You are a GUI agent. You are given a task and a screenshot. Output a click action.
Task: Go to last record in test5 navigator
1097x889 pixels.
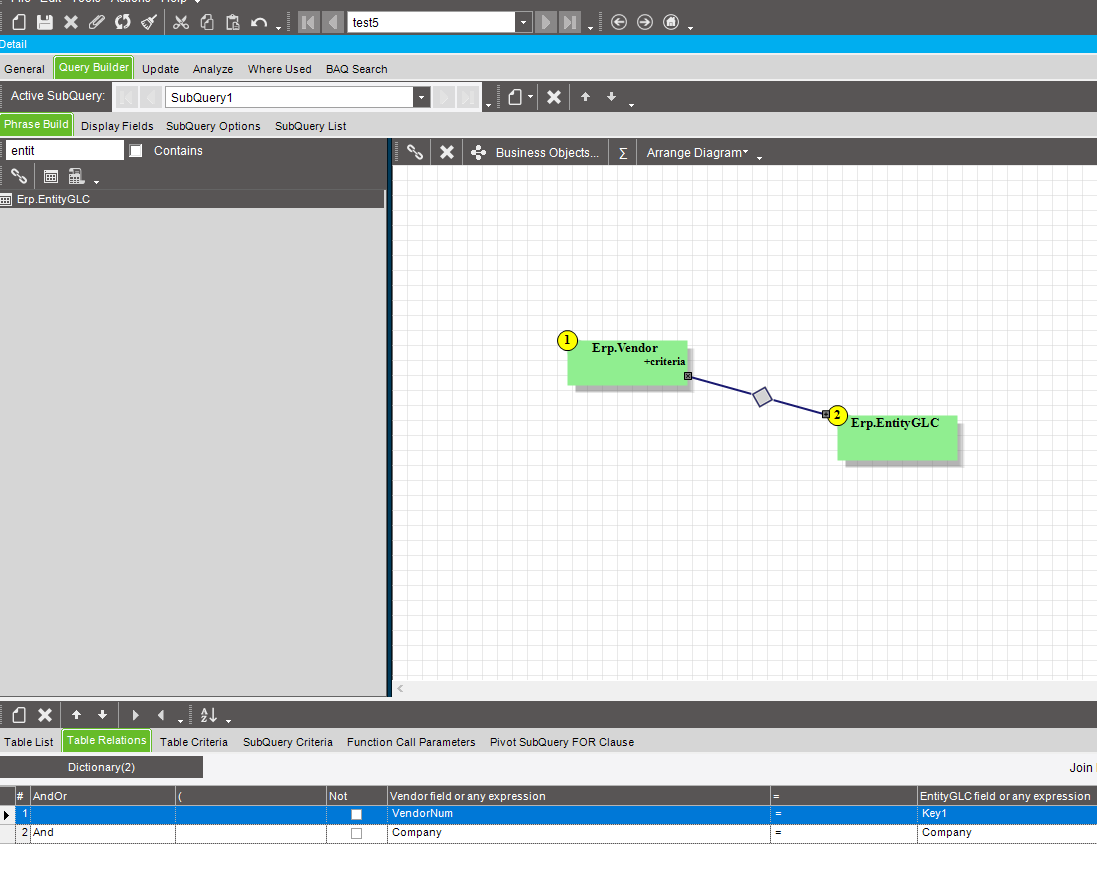point(570,22)
